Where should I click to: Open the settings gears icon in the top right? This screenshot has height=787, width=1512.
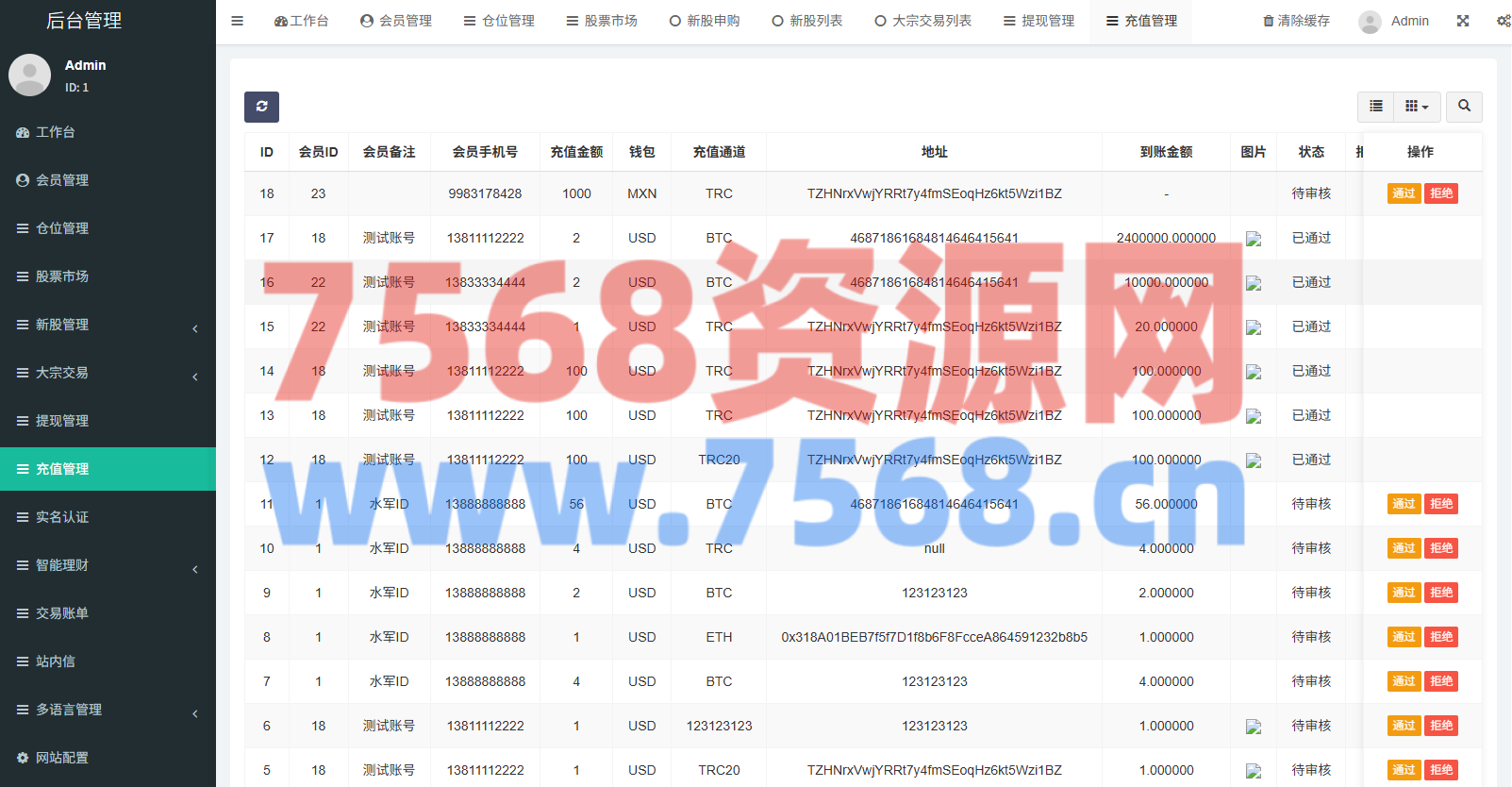pyautogui.click(x=1504, y=21)
